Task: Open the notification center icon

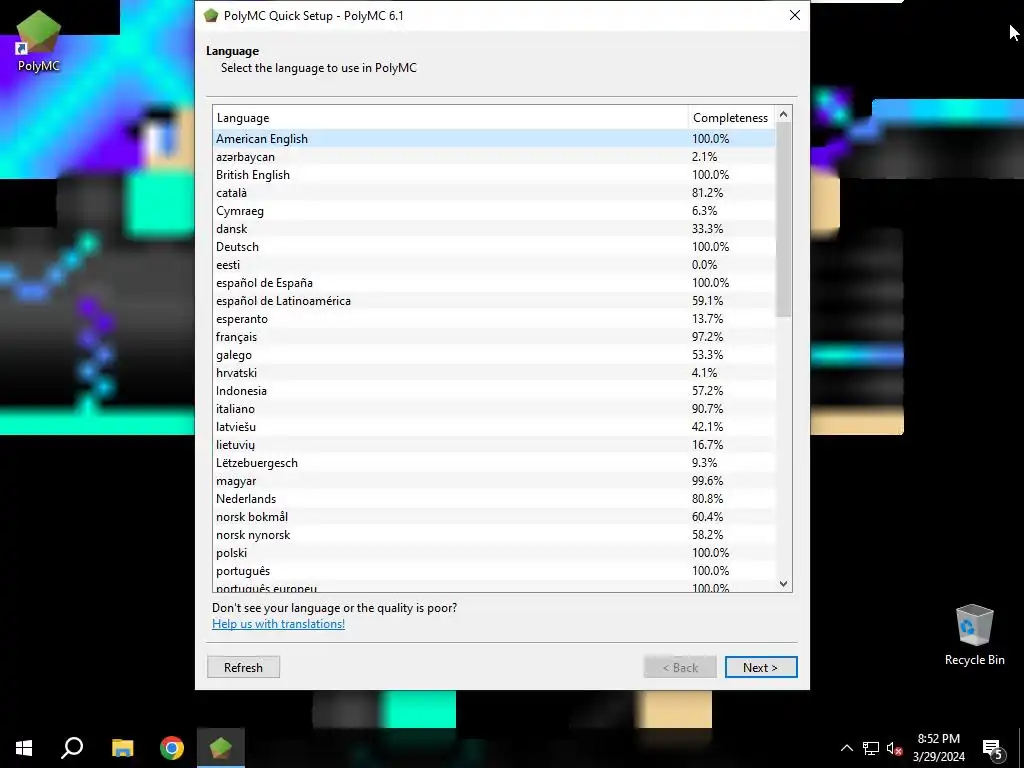Action: click(x=993, y=748)
